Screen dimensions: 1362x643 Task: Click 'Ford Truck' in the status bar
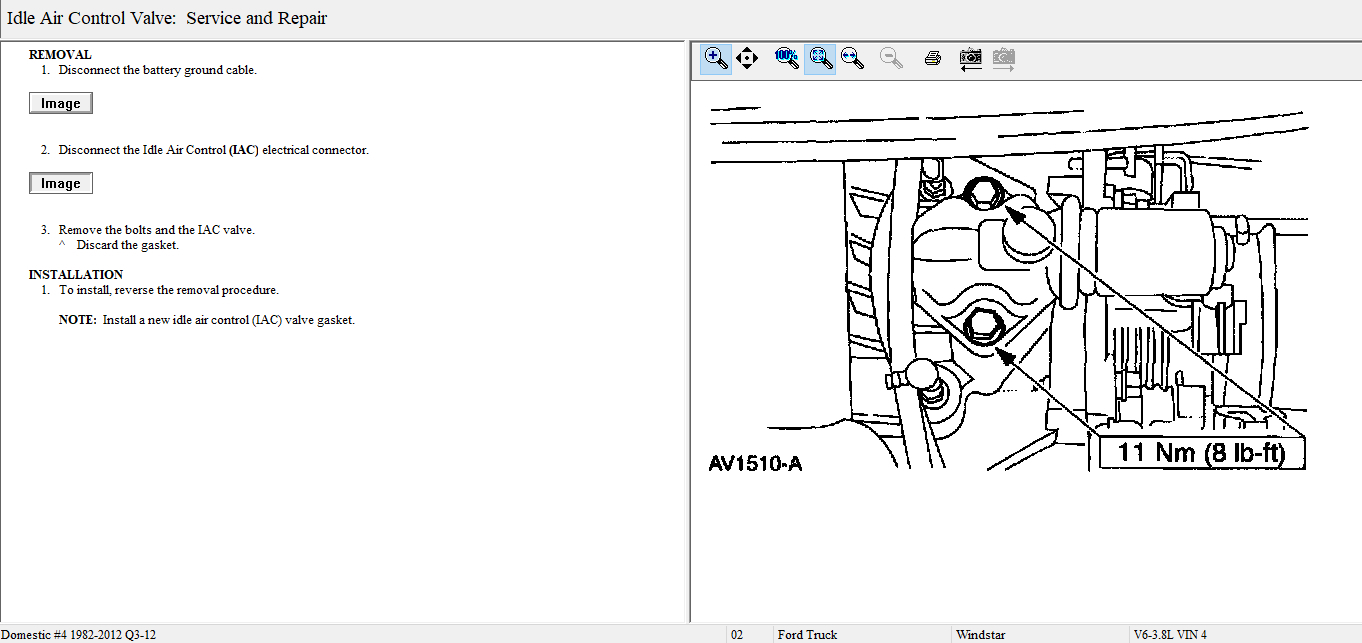(807, 635)
